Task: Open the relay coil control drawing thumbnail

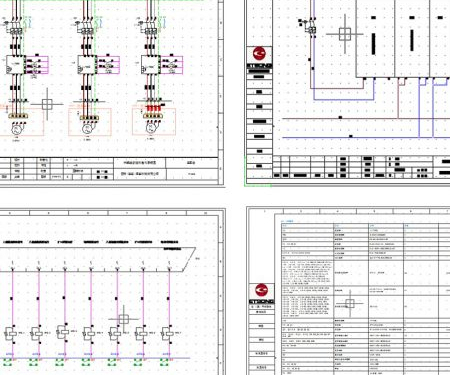Action: click(x=113, y=291)
